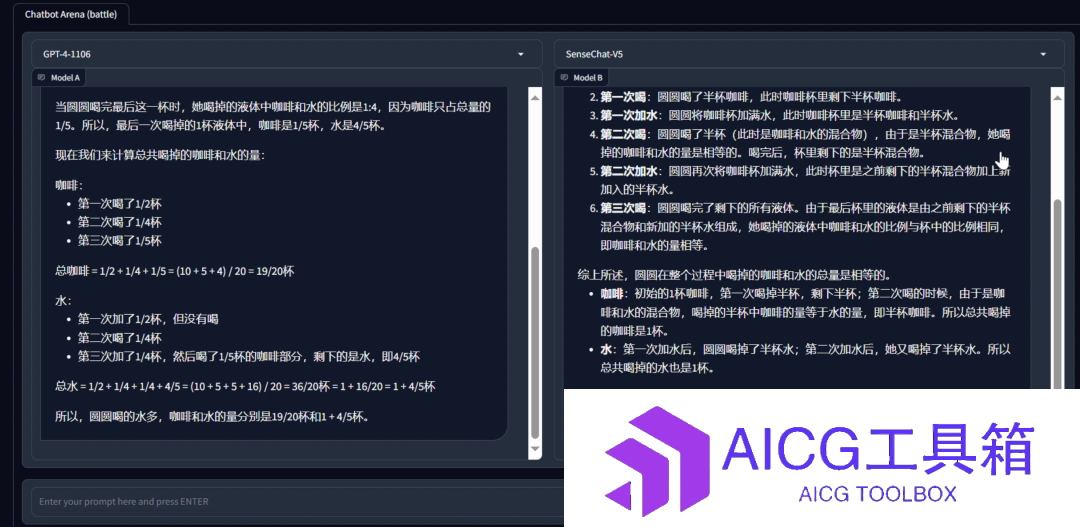Click the '咖啡：' heading in Model A
This screenshot has width=1080, height=527.
[70, 185]
